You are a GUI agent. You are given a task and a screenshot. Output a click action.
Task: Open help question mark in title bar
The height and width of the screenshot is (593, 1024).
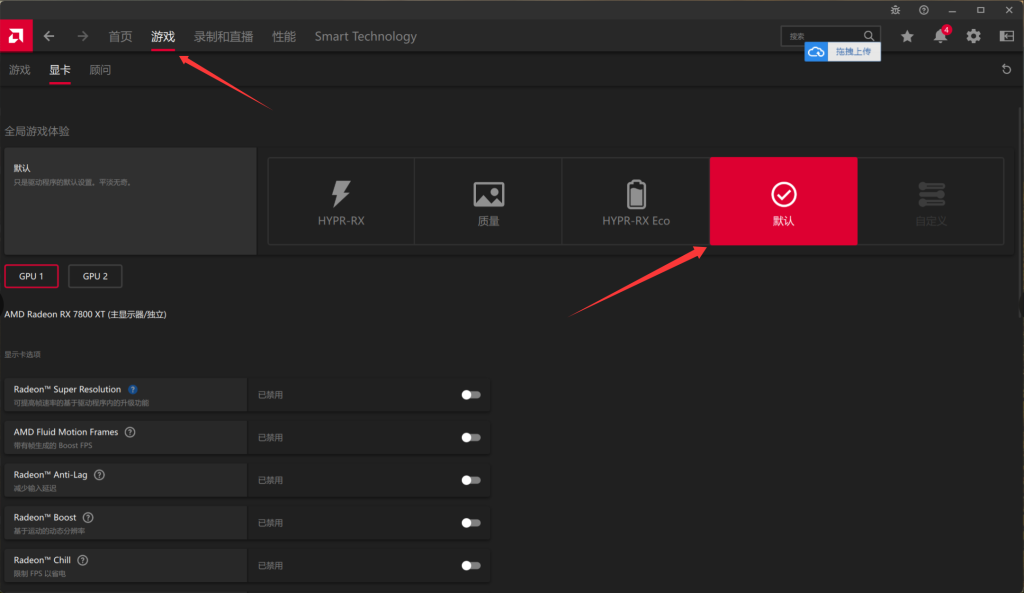(x=923, y=10)
